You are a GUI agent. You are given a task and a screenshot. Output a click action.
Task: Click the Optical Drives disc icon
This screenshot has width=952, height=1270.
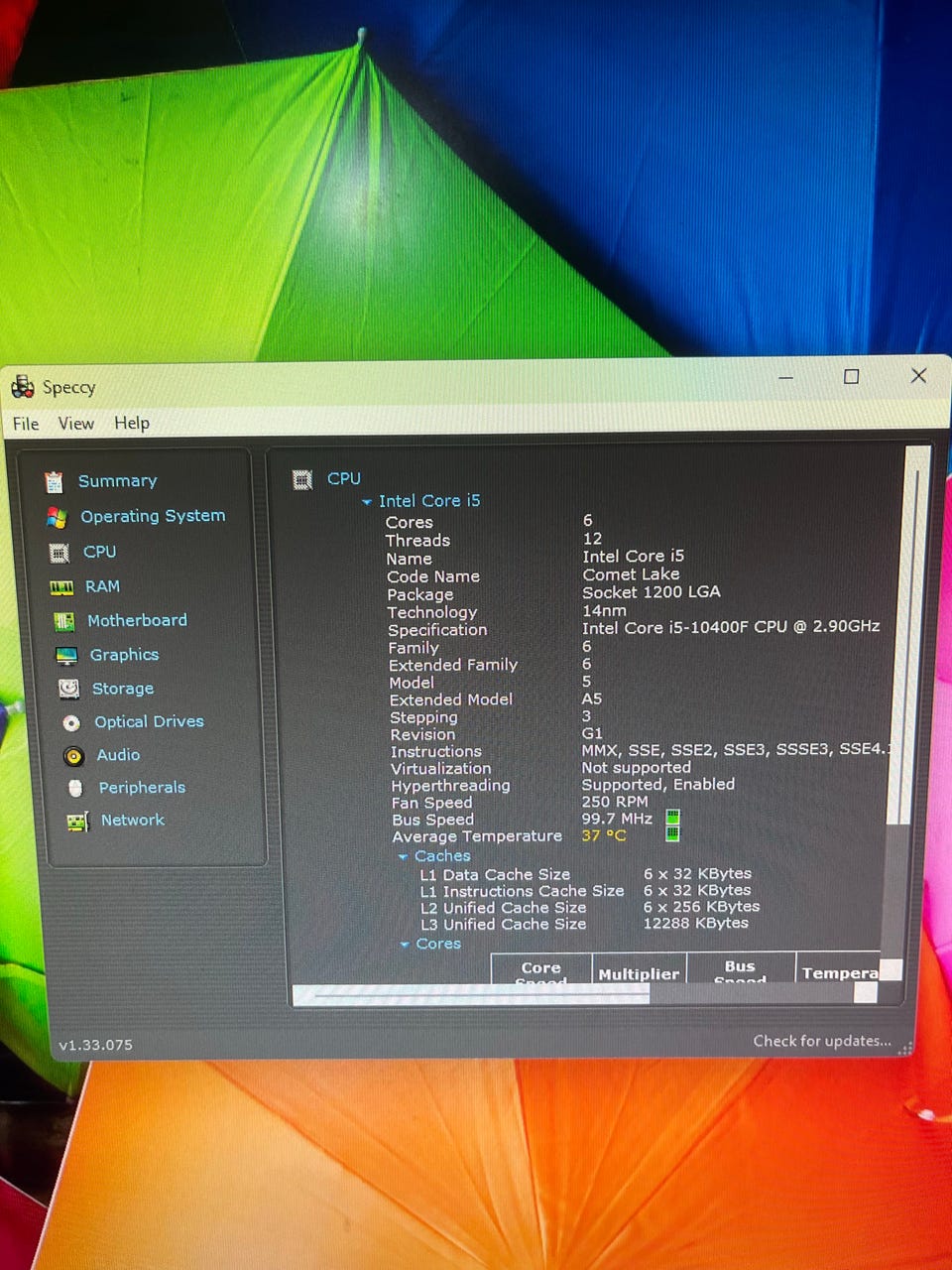[71, 723]
